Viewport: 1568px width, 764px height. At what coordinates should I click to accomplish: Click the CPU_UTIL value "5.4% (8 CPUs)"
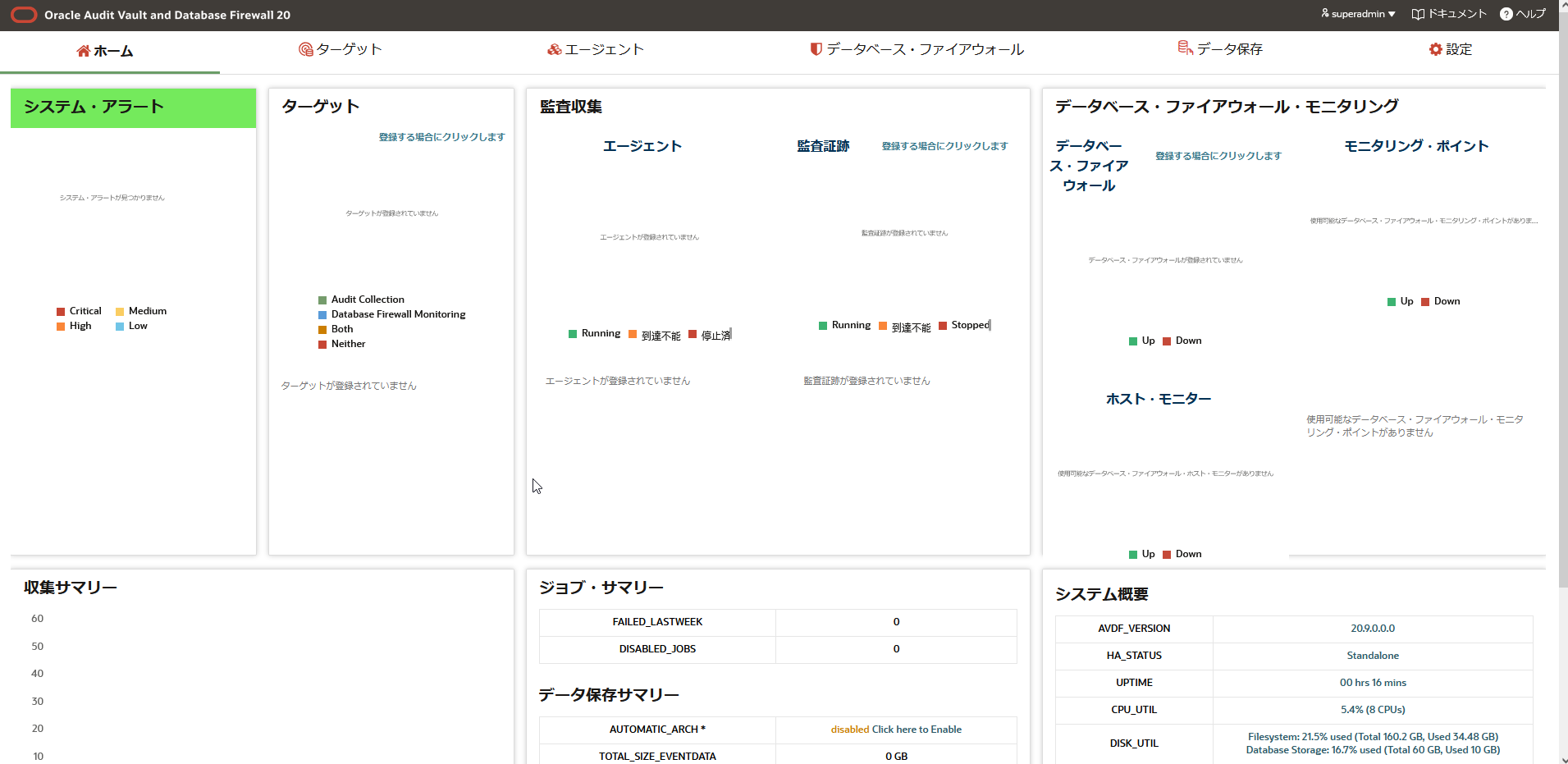click(x=1373, y=710)
